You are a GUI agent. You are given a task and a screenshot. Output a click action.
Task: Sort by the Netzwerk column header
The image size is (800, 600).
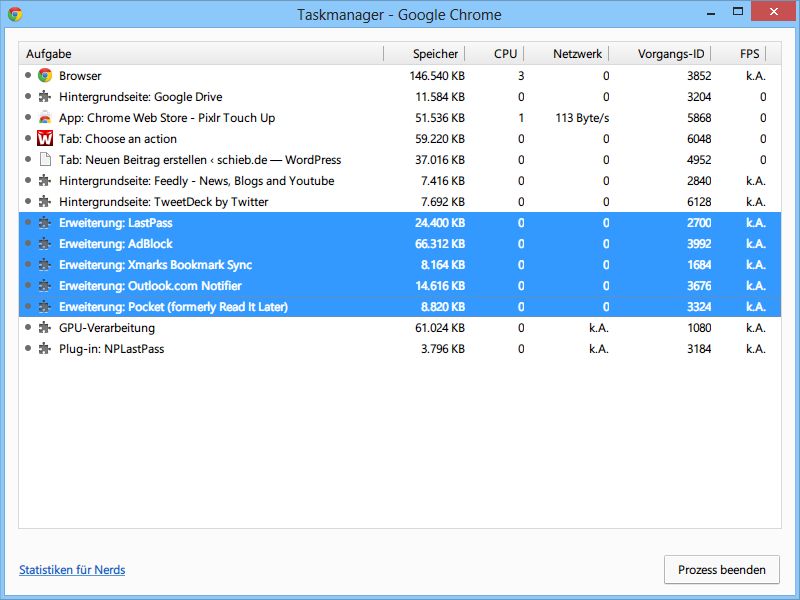coord(566,54)
